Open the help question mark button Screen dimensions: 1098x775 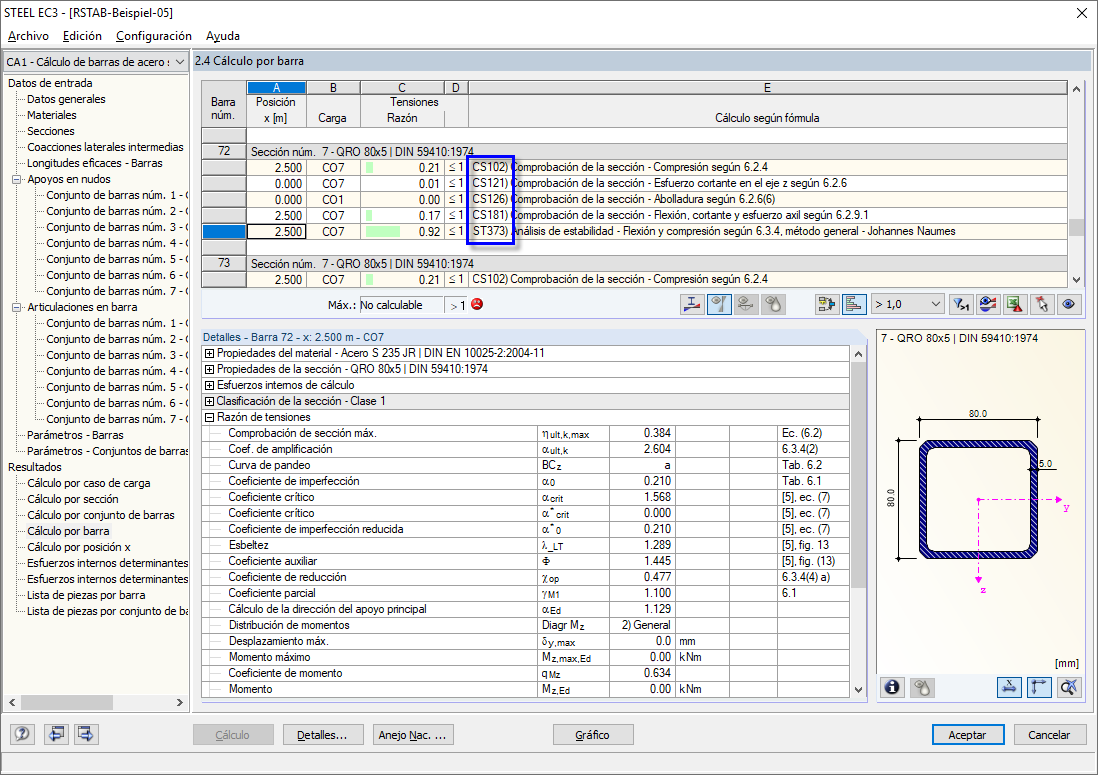coord(22,734)
